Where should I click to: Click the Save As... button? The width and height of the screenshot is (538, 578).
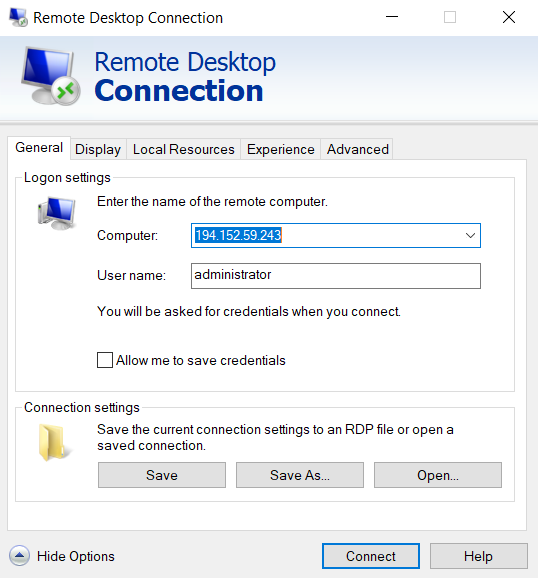pyautogui.click(x=300, y=475)
